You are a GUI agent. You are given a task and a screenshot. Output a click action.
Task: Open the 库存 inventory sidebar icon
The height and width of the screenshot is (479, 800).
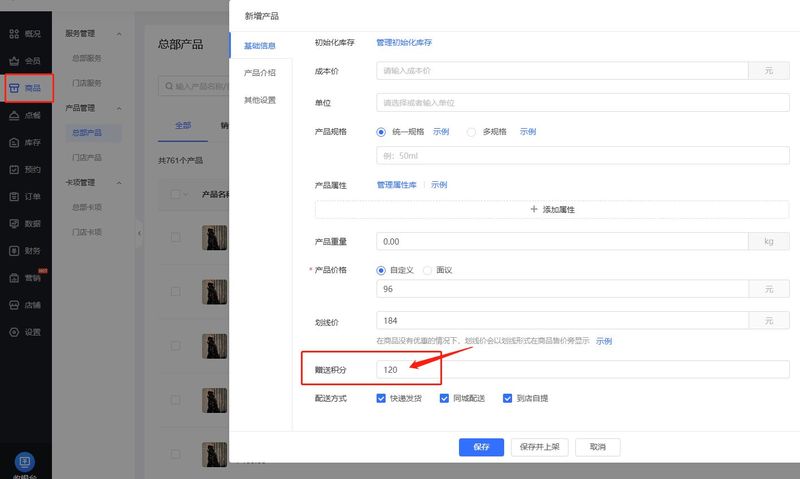[x=14, y=142]
